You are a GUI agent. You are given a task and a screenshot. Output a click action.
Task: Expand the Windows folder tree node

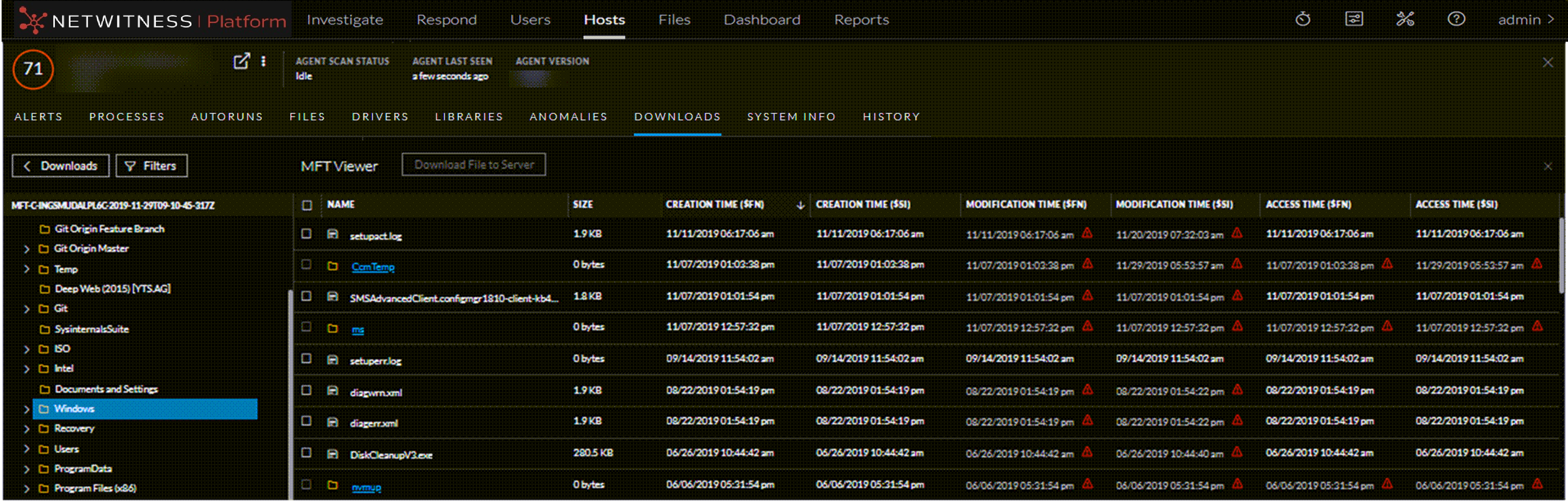[27, 409]
